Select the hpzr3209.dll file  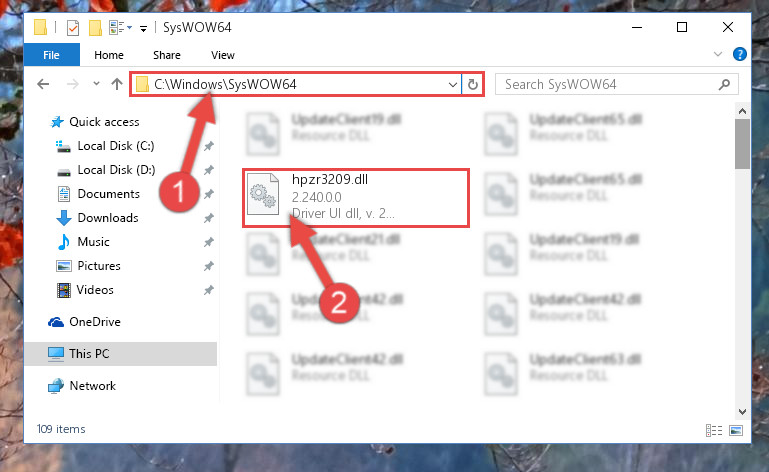click(356, 198)
